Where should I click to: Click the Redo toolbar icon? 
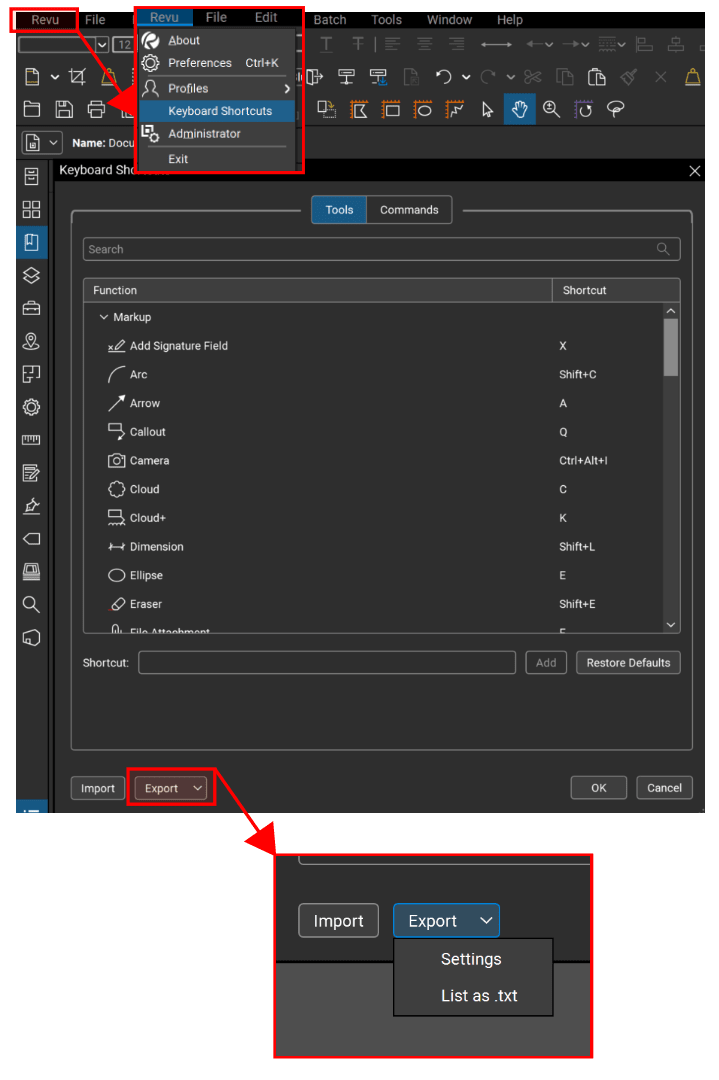click(488, 76)
